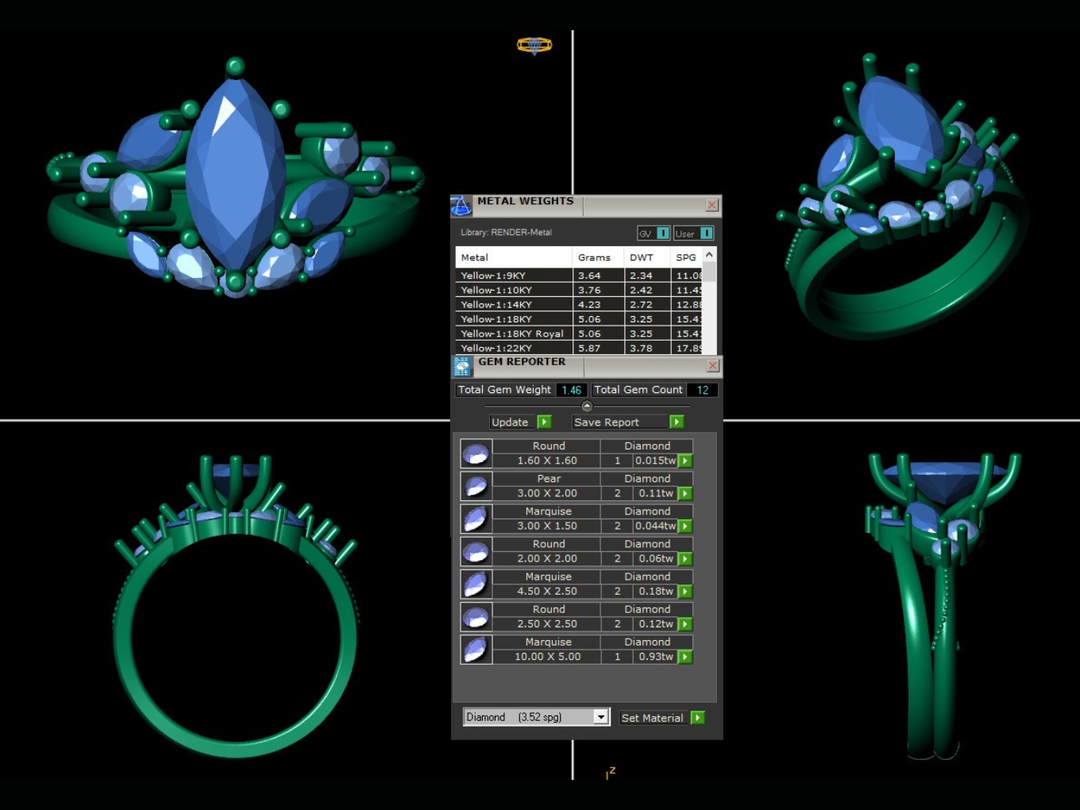Click the 5.87 grams cell
This screenshot has height=810, width=1080.
[598, 348]
